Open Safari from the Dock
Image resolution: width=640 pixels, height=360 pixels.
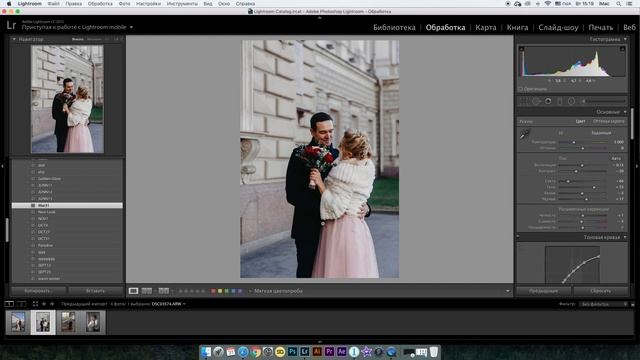point(243,351)
